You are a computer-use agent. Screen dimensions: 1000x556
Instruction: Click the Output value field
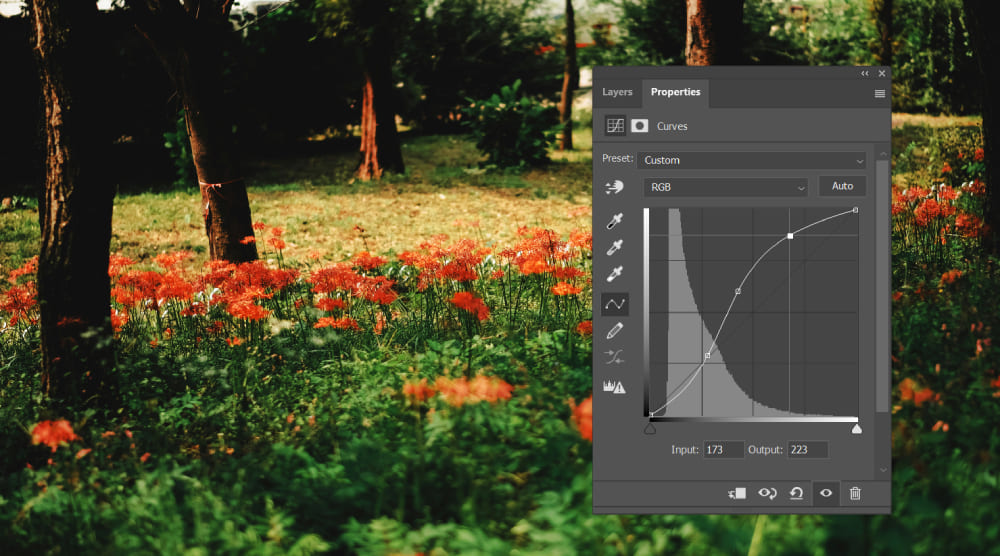click(x=807, y=450)
